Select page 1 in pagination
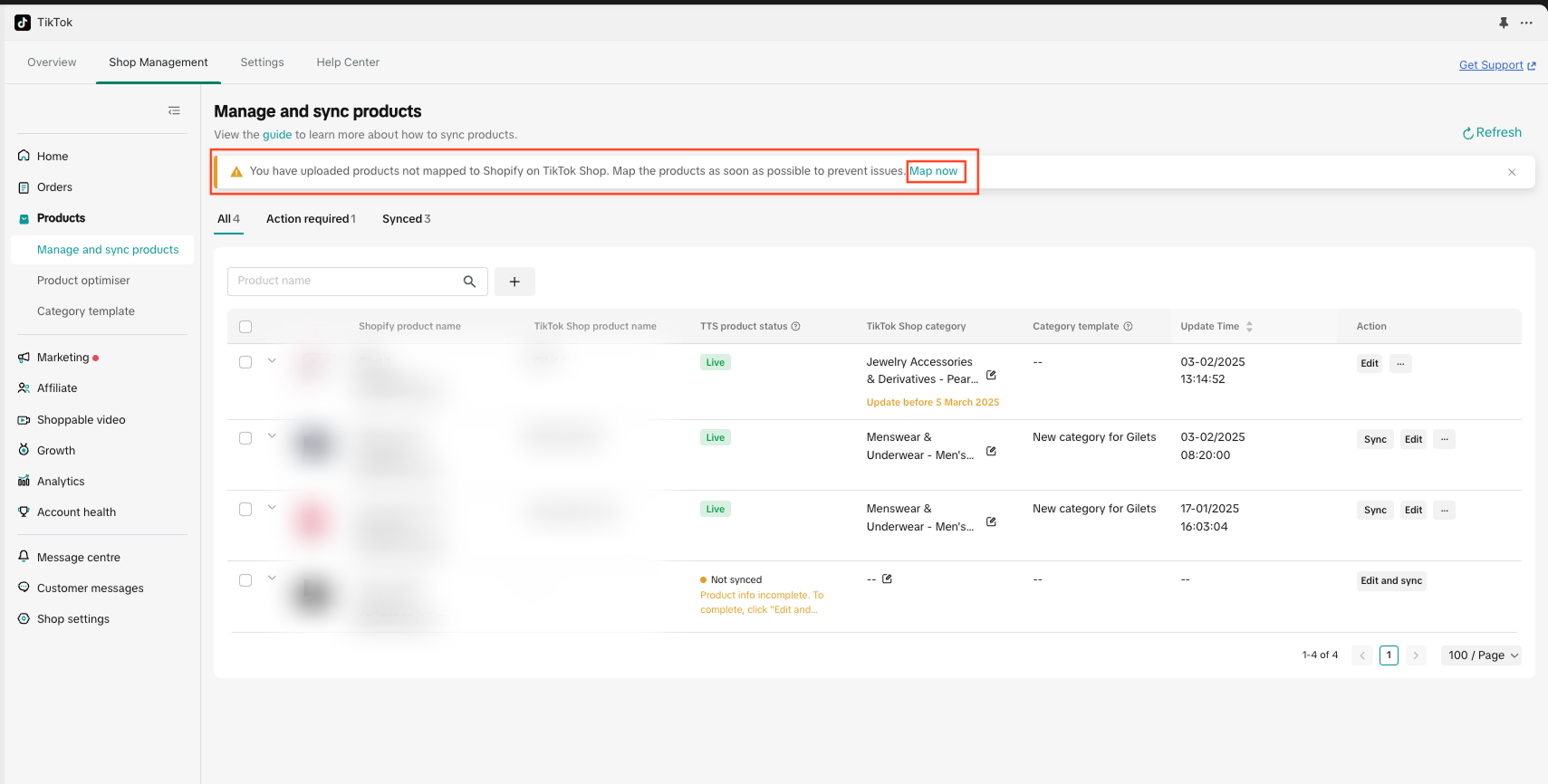The height and width of the screenshot is (784, 1548). [x=1389, y=655]
